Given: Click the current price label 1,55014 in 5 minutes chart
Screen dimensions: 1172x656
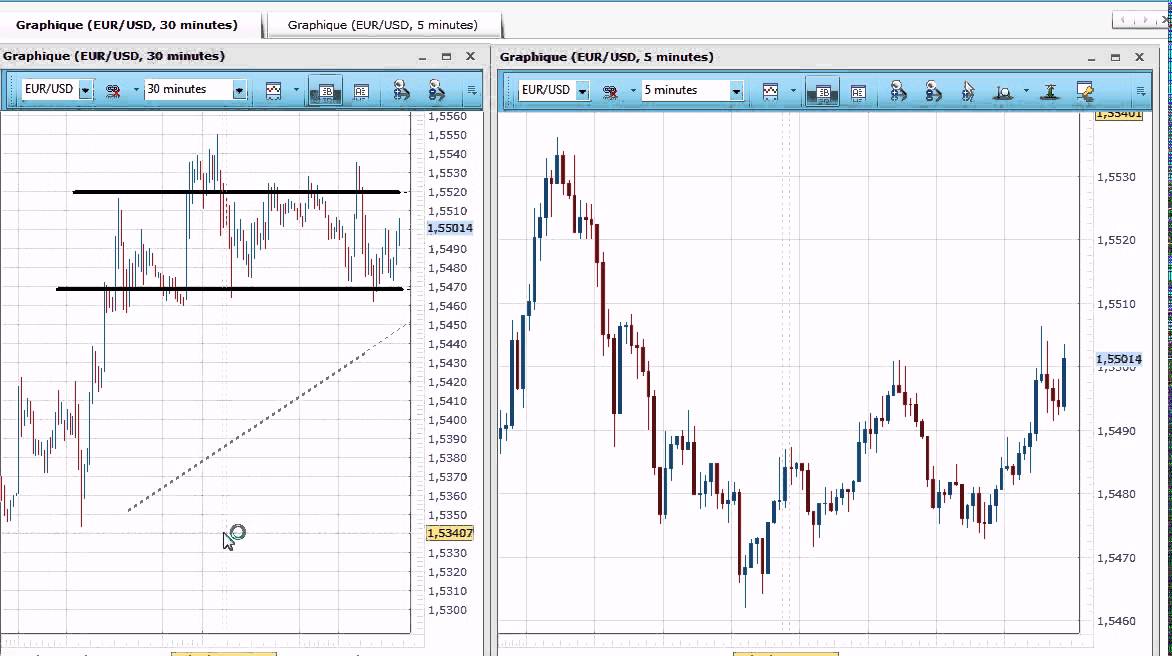Looking at the screenshot, I should click(x=1119, y=359).
